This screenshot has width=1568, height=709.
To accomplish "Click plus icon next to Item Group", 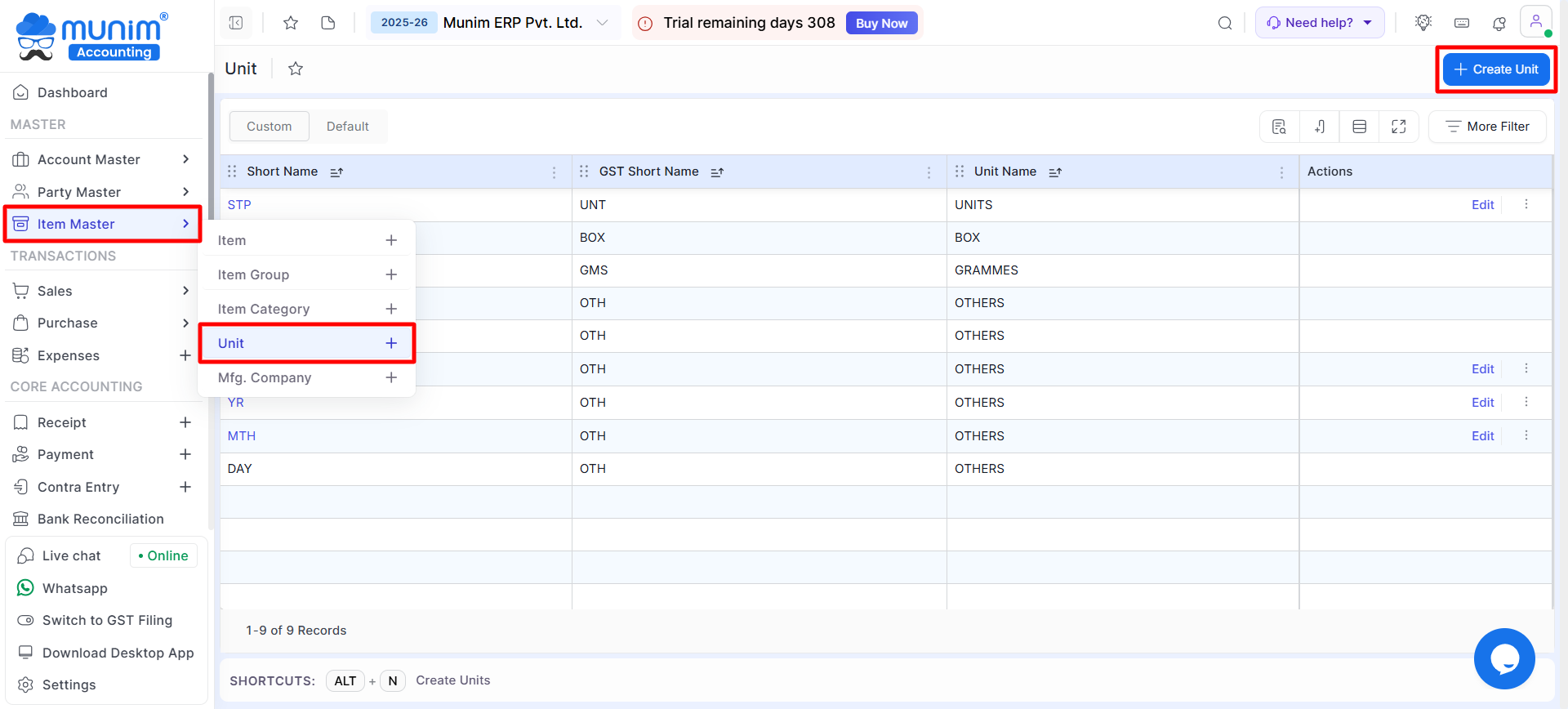I will click(391, 275).
